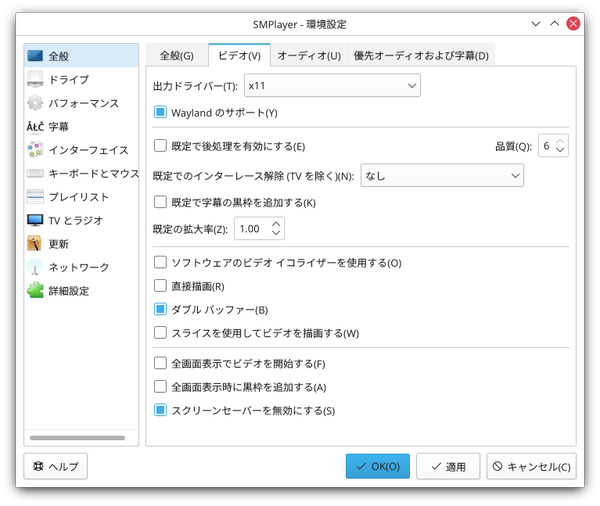The height and width of the screenshot is (506, 600).
Task: Open the キーボードとマウス keyboard icon section
Action: click(35, 173)
